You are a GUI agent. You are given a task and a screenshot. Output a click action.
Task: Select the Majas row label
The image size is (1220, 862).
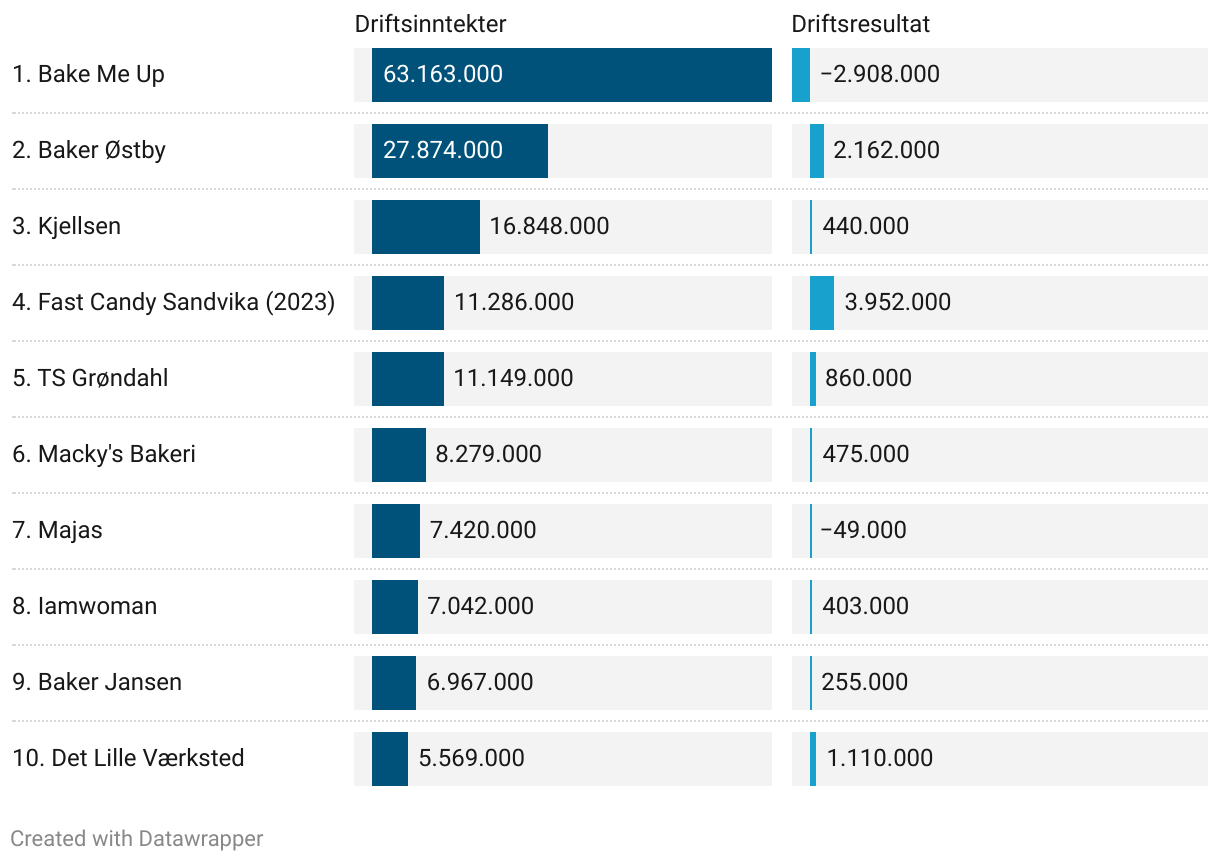[57, 530]
